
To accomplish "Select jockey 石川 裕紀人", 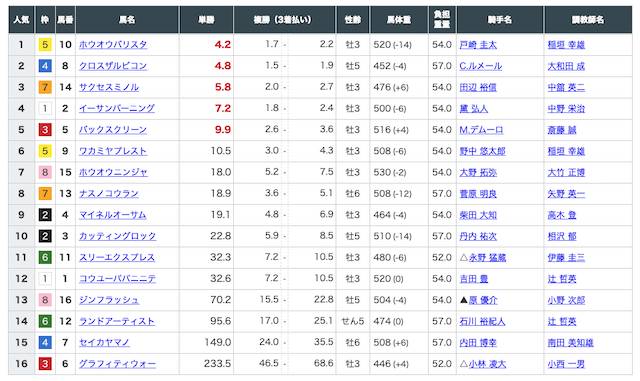I will (482, 321).
